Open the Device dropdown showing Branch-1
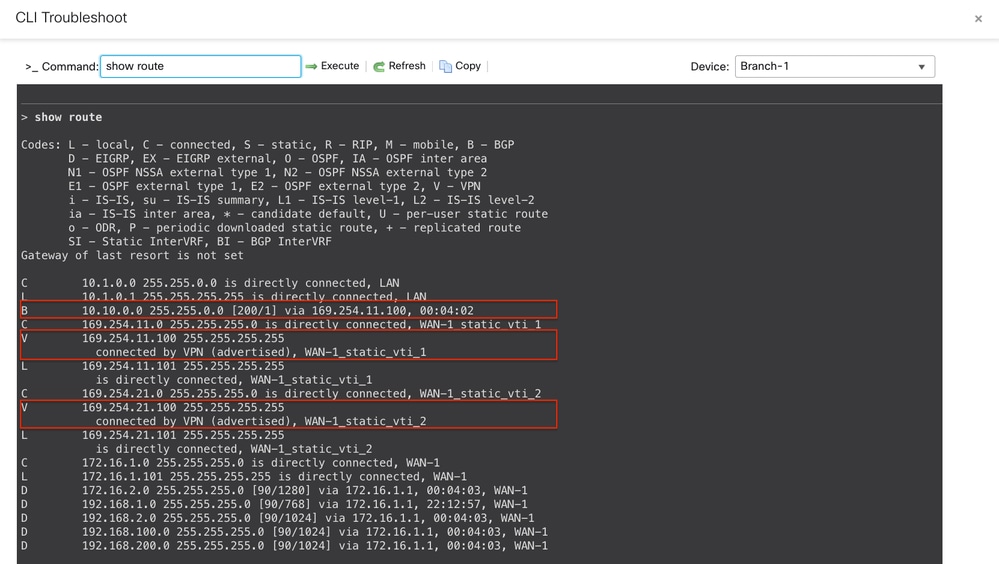The width and height of the screenshot is (999, 564). (835, 66)
